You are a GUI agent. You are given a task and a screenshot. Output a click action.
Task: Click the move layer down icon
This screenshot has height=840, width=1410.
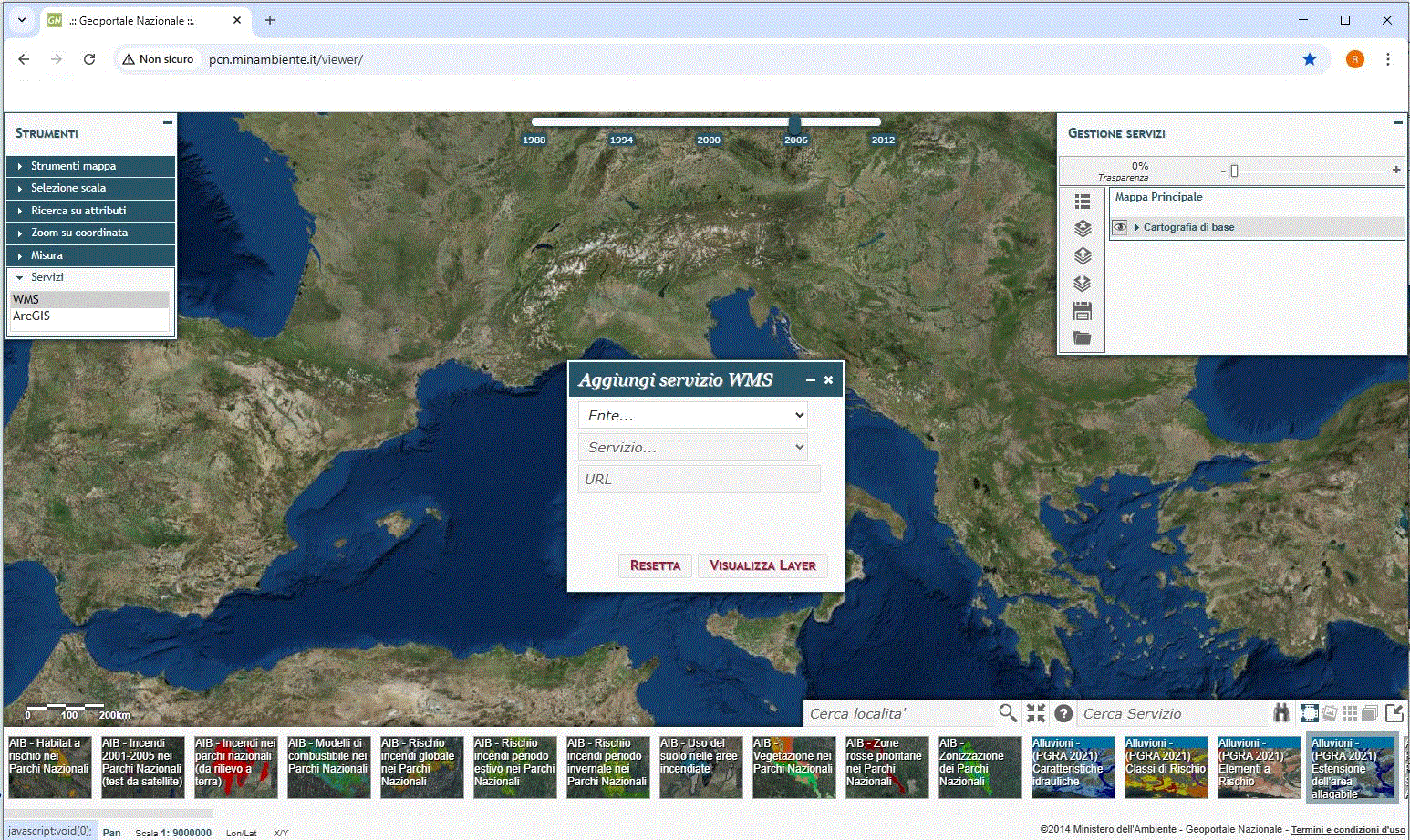(1083, 284)
